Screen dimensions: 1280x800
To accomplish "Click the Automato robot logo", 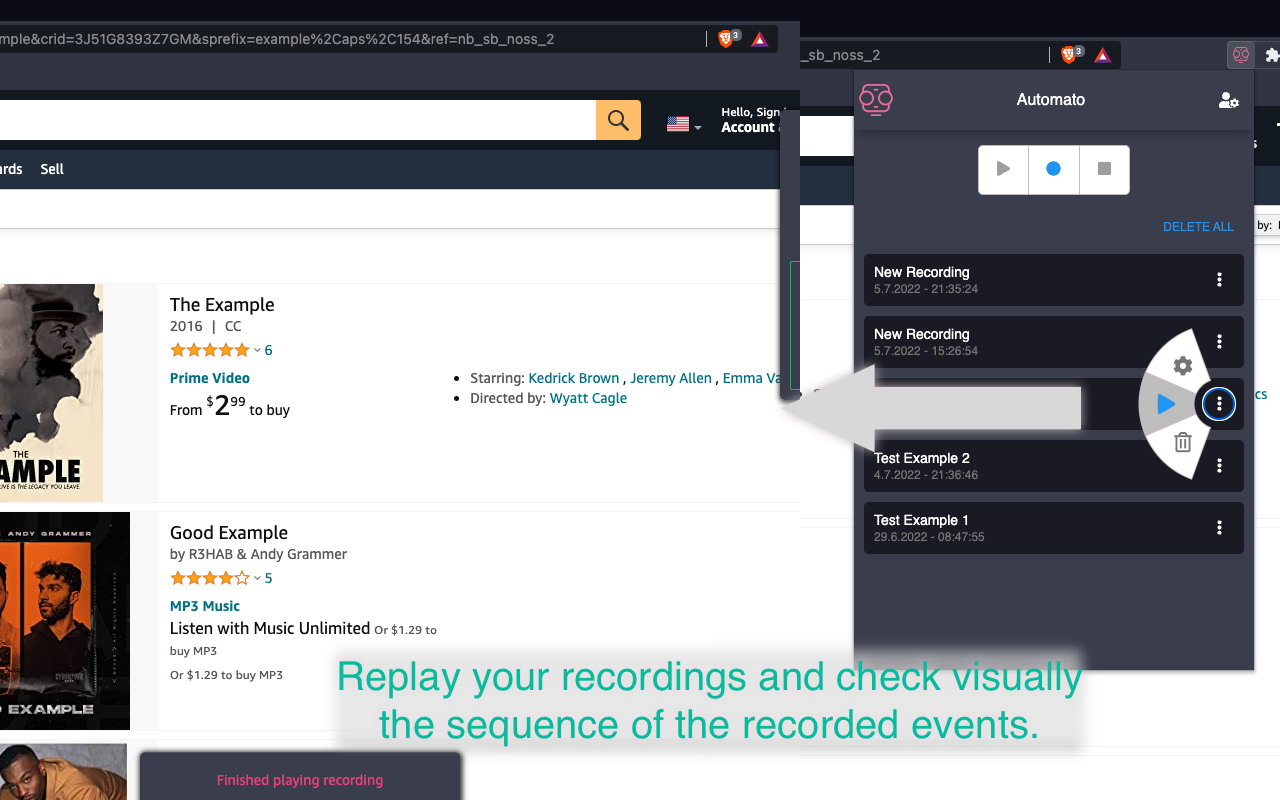I will coord(876,100).
